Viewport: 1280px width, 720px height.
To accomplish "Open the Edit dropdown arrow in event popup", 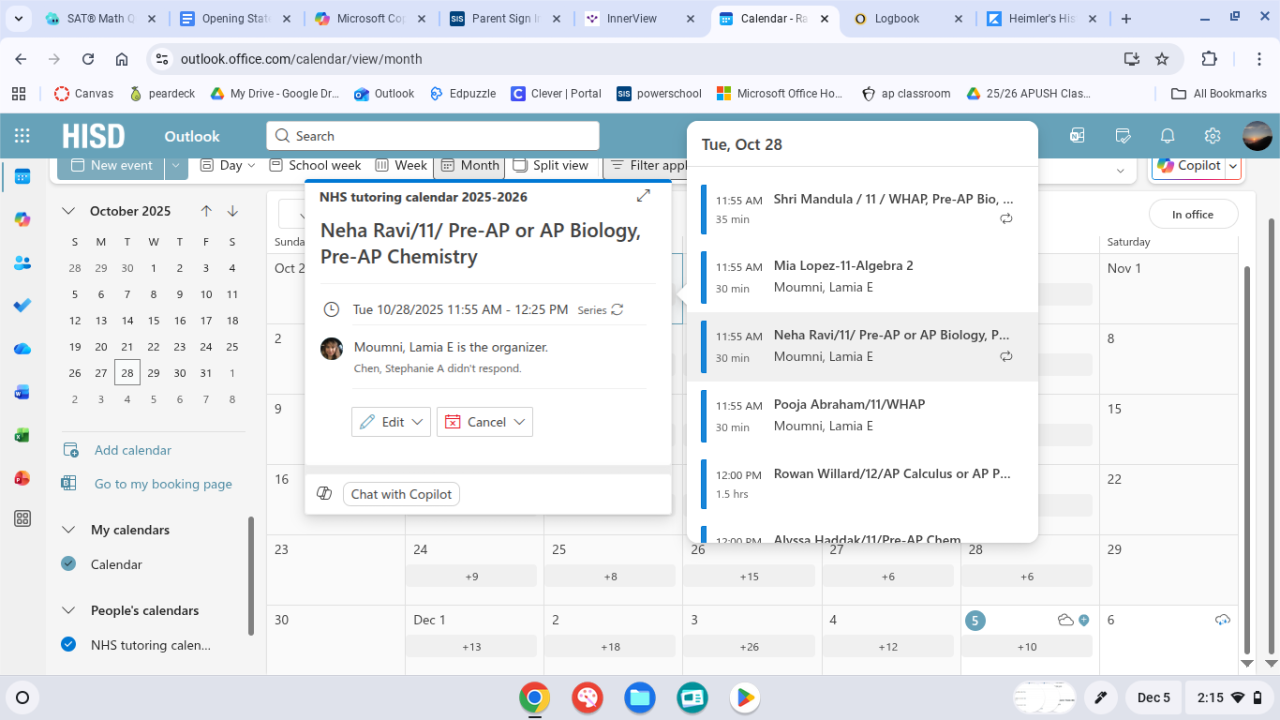I will point(418,422).
